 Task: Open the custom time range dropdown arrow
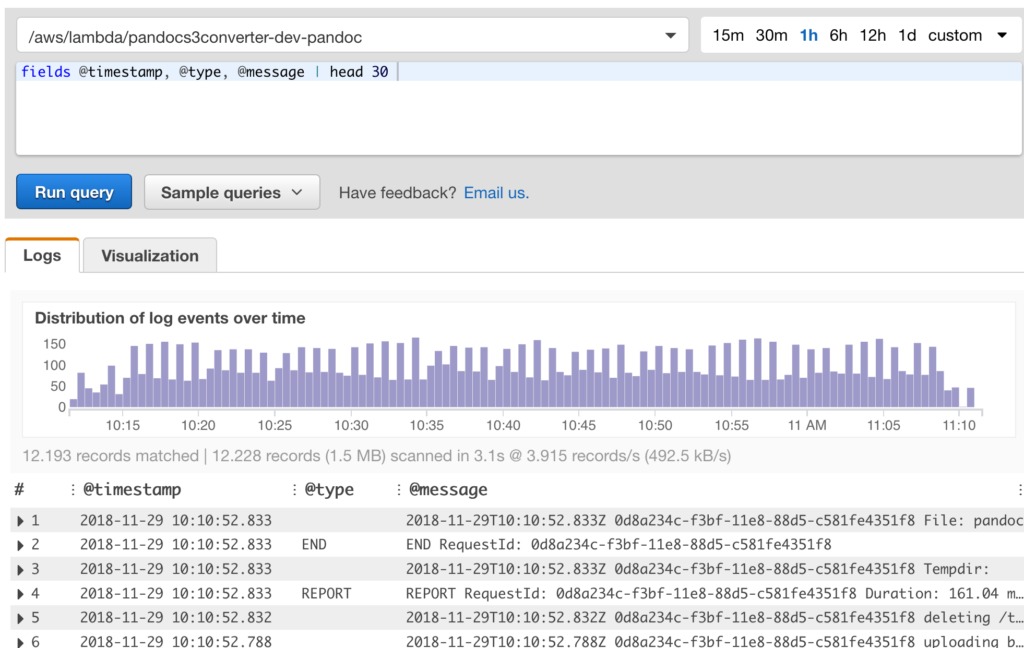[x=1002, y=35]
